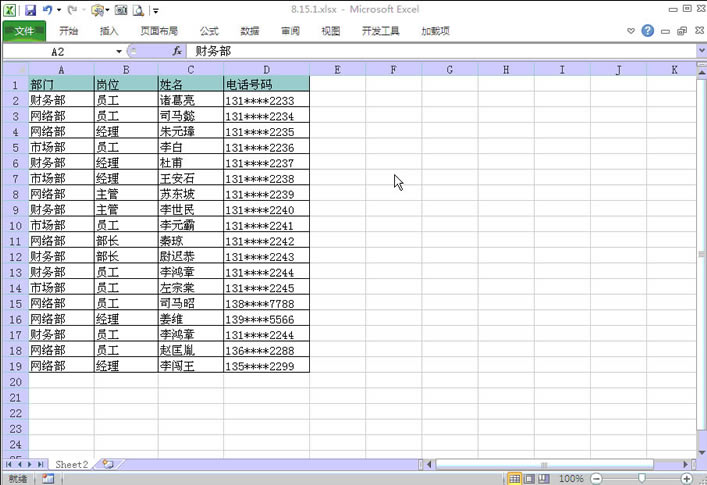Click cell containing 姜维

click(x=191, y=319)
